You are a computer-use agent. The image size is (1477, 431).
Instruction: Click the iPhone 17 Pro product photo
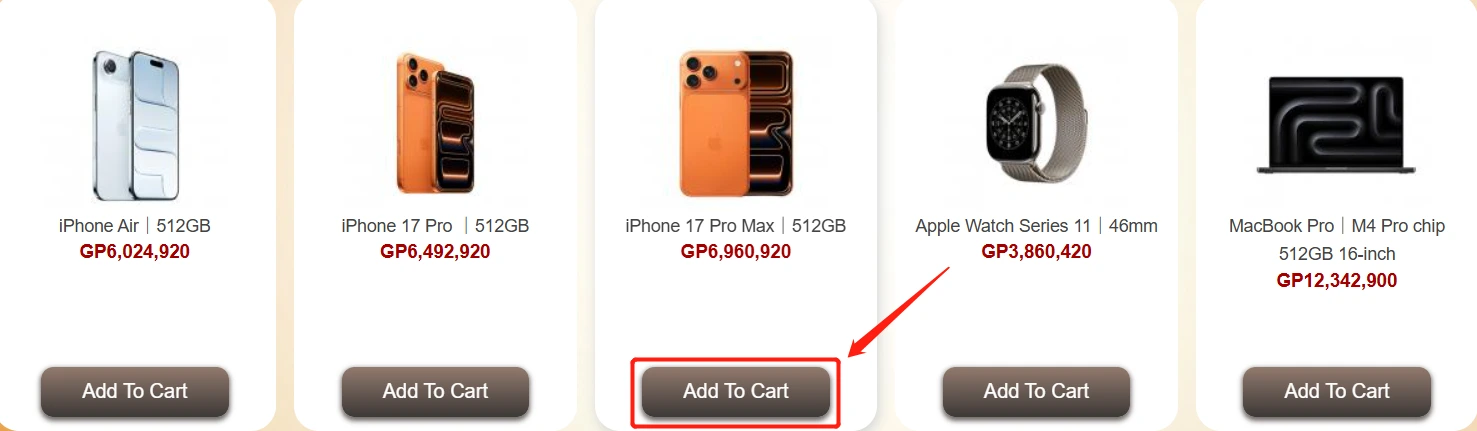pos(435,123)
